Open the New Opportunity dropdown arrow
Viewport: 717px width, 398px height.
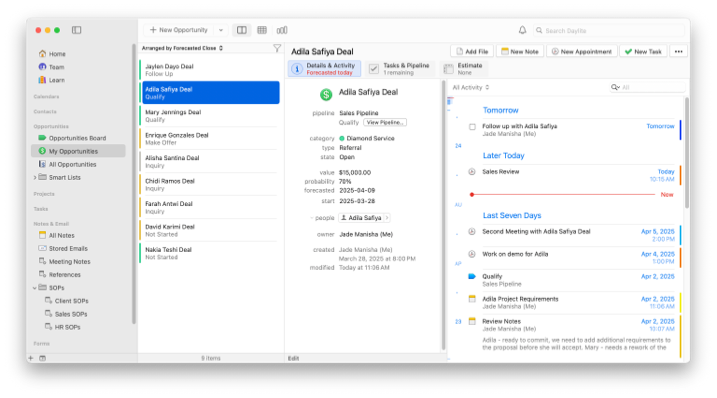221,30
